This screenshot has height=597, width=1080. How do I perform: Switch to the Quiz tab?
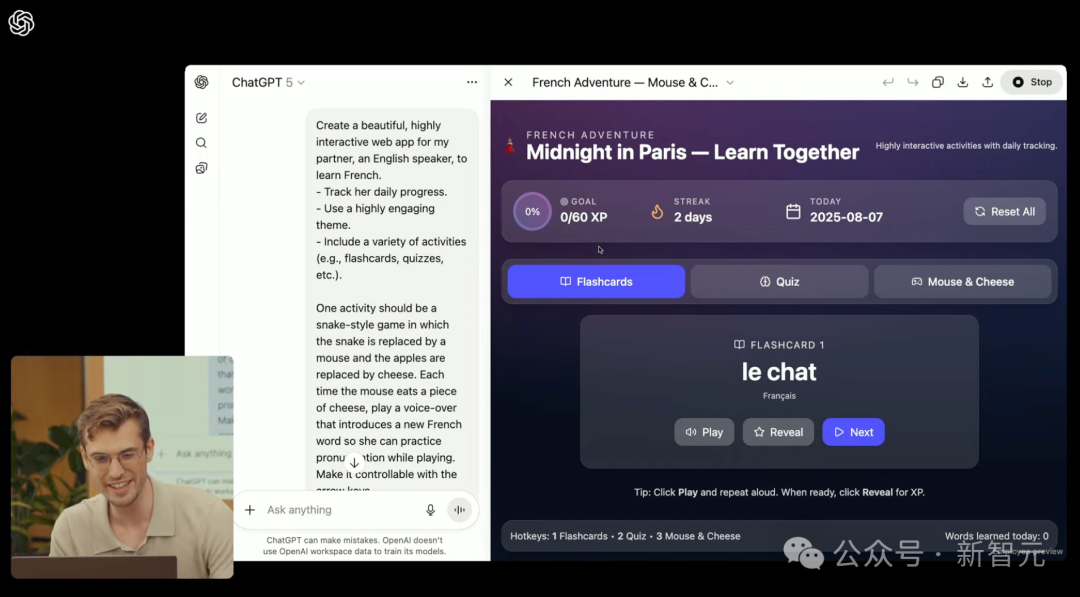(780, 282)
